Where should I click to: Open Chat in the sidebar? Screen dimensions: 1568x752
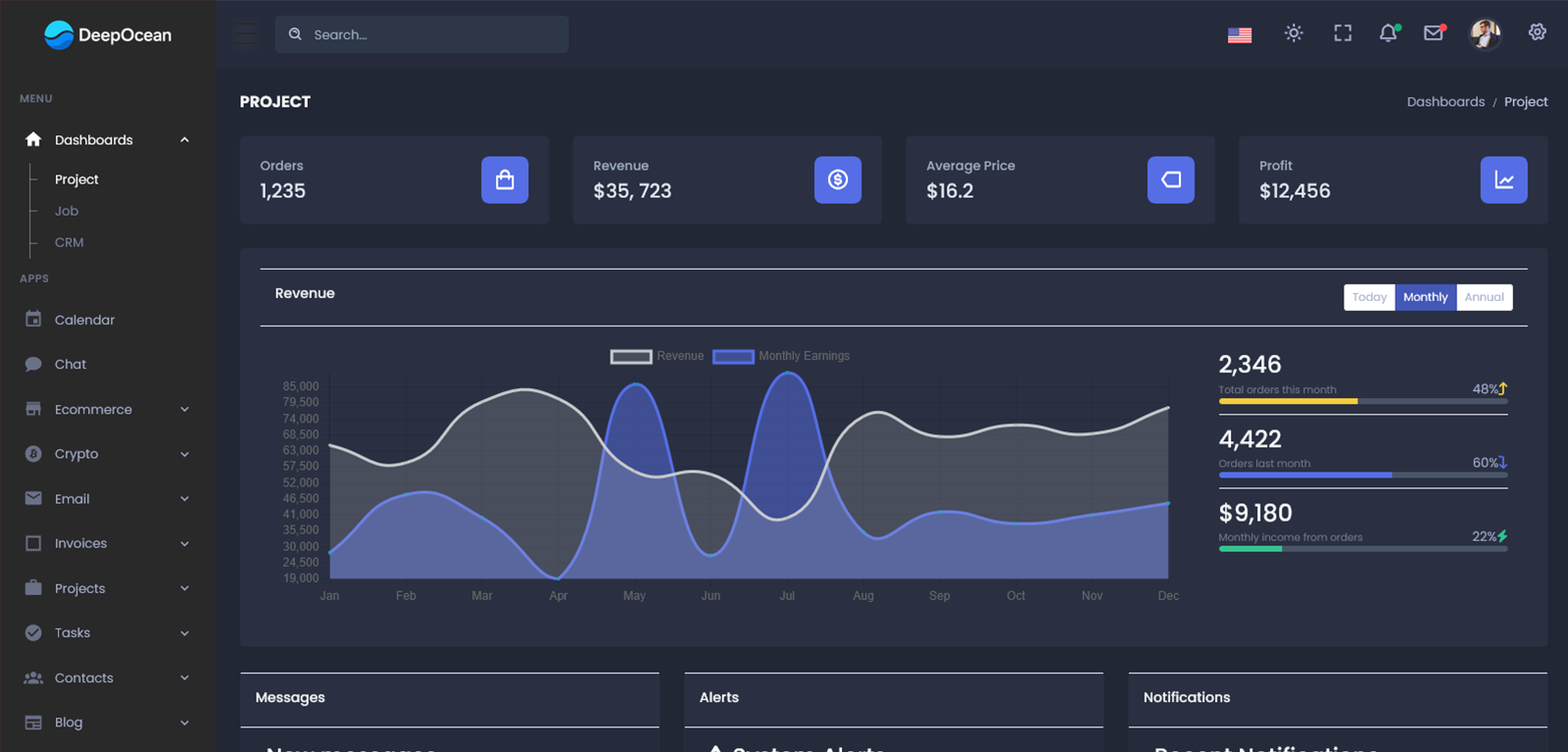coord(71,364)
